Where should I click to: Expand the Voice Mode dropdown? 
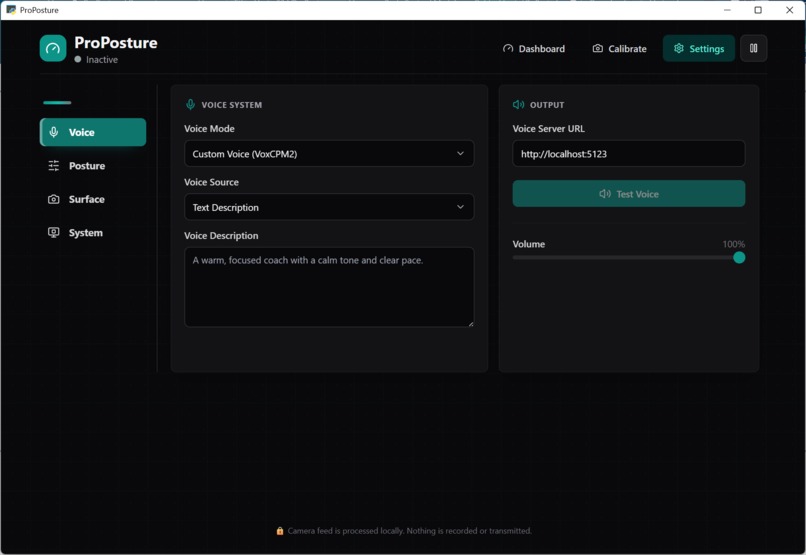329,153
